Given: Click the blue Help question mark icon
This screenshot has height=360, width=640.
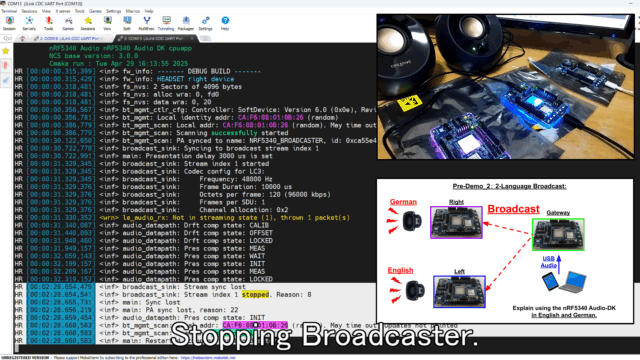Looking at the screenshot, I should pyautogui.click(x=225, y=23).
